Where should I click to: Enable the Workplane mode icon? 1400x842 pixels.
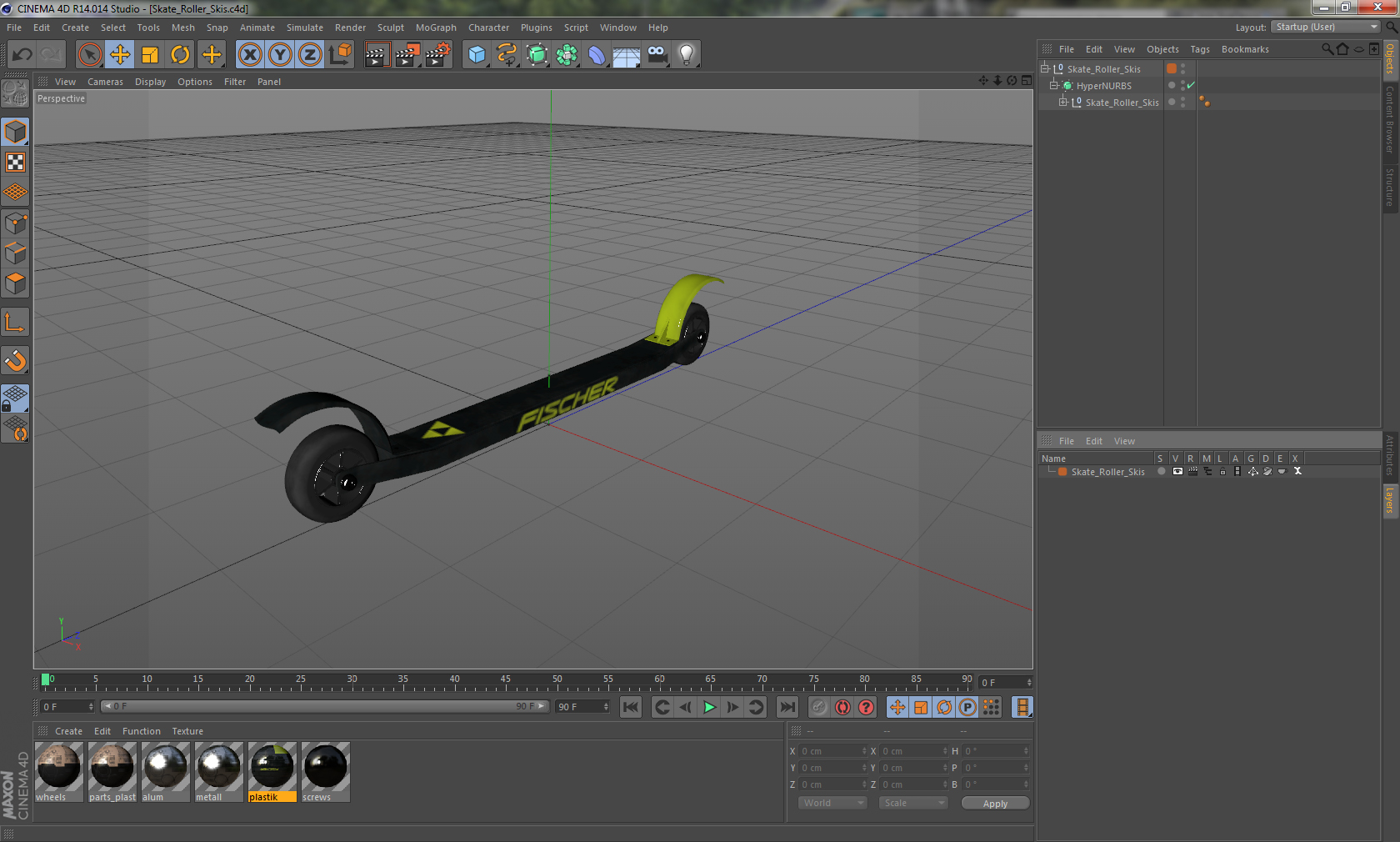(16, 192)
